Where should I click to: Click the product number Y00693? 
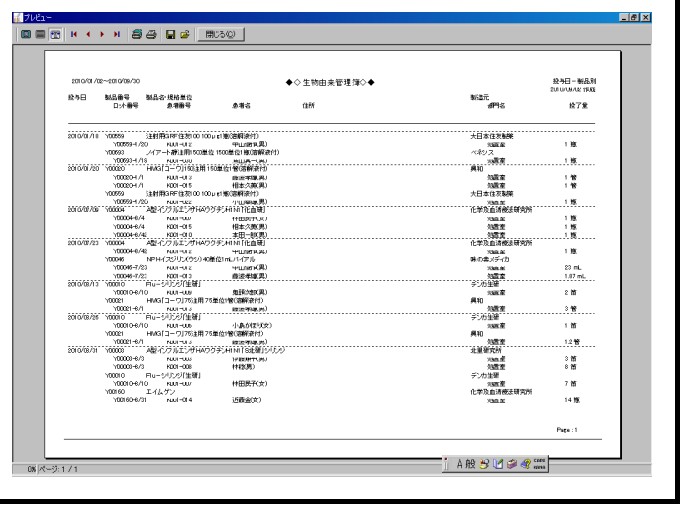coord(115,152)
